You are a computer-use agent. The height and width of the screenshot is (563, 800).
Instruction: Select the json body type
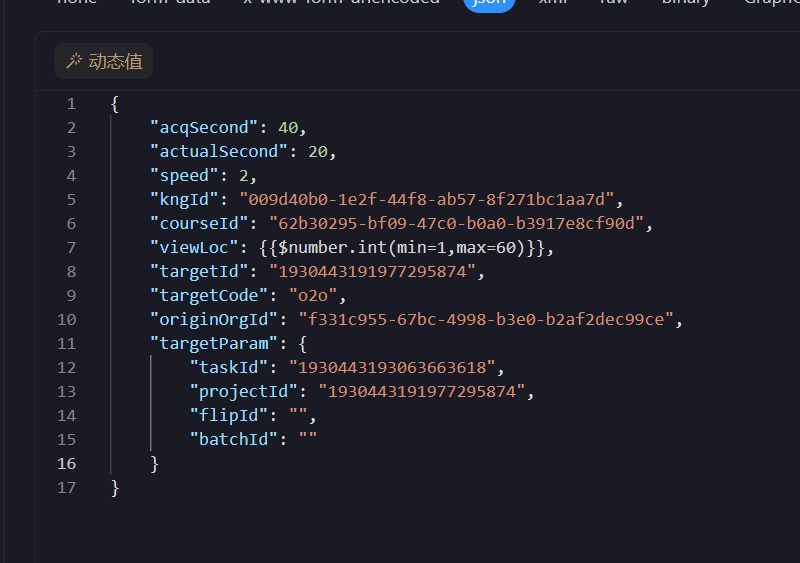pos(489,3)
